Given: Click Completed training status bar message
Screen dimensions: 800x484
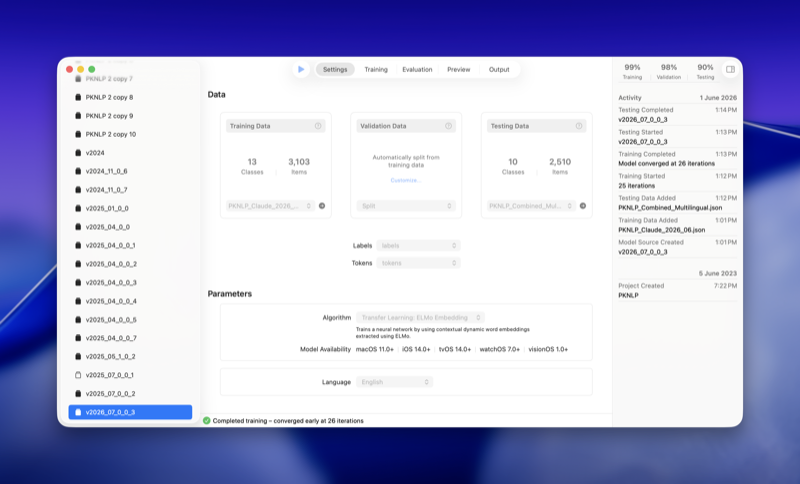Looking at the screenshot, I should 288,421.
